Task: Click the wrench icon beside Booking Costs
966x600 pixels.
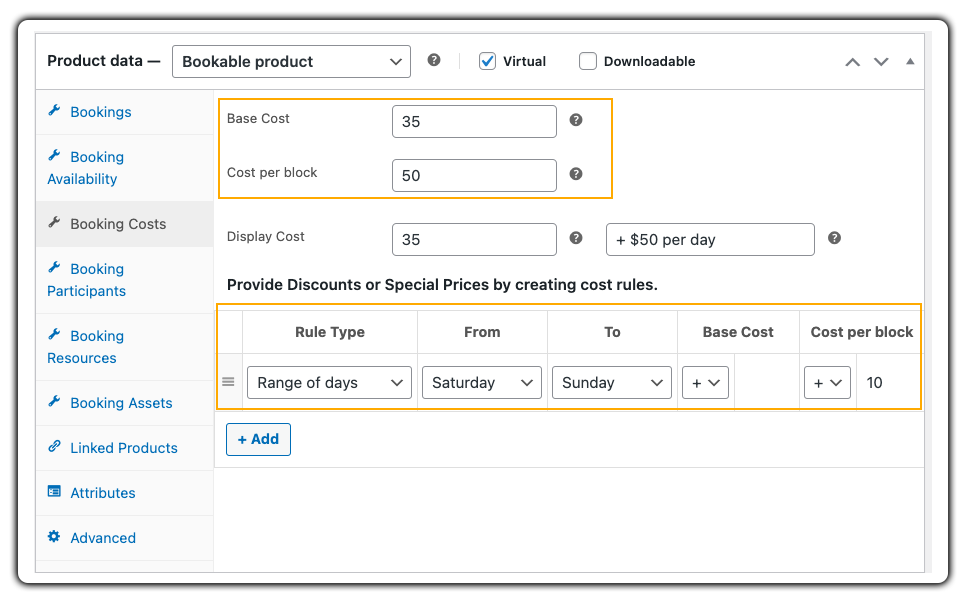Action: click(x=54, y=222)
